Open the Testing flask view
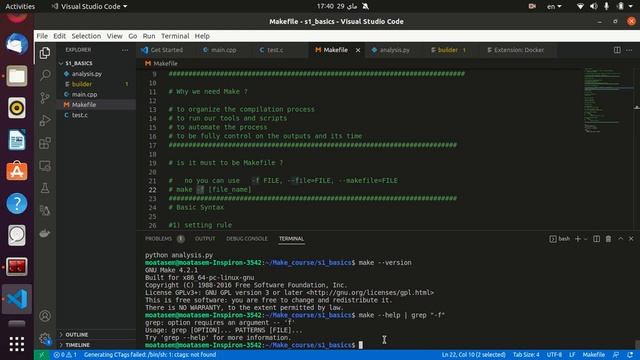Viewport: 640px width, 360px height. (45, 188)
